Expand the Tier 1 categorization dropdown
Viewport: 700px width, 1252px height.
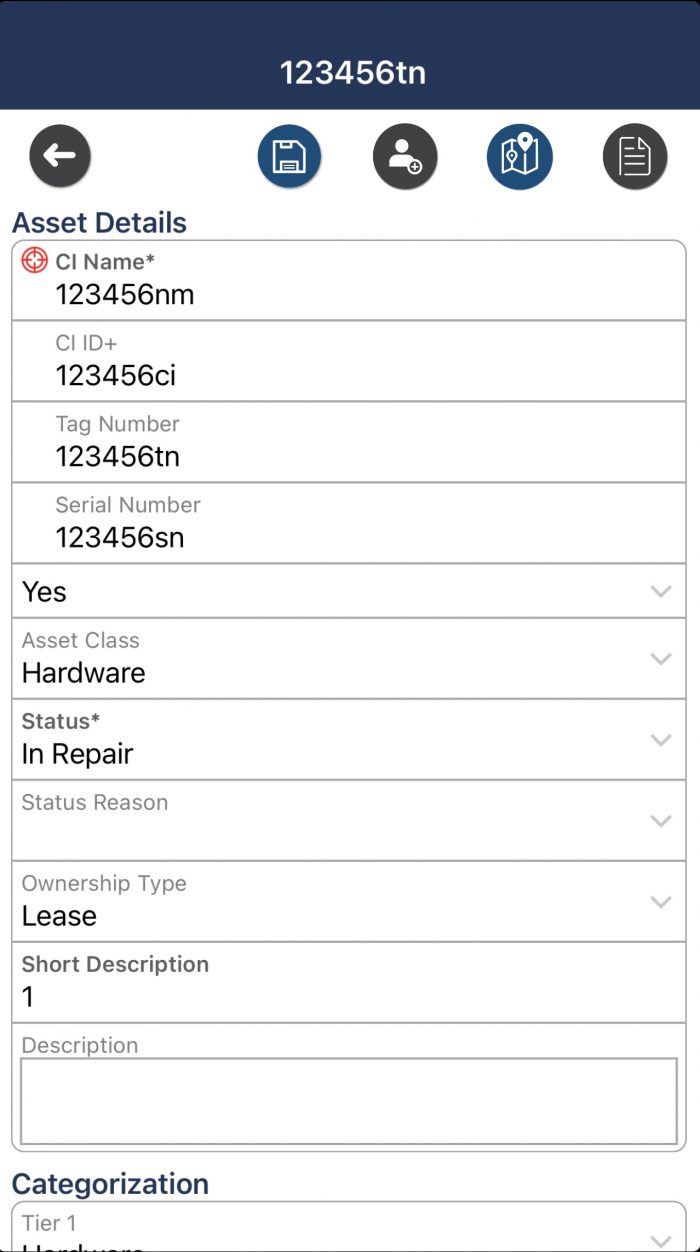click(660, 1238)
